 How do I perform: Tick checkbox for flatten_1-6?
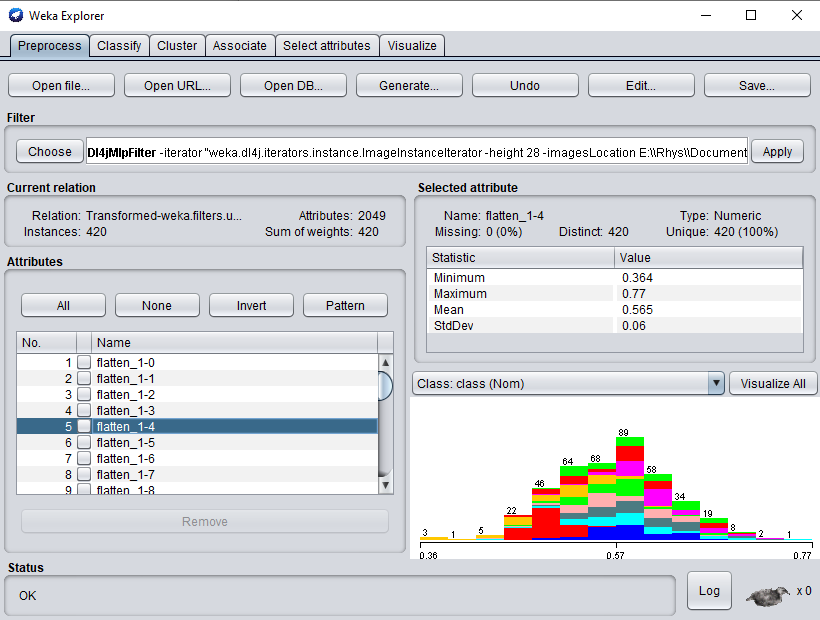click(84, 458)
